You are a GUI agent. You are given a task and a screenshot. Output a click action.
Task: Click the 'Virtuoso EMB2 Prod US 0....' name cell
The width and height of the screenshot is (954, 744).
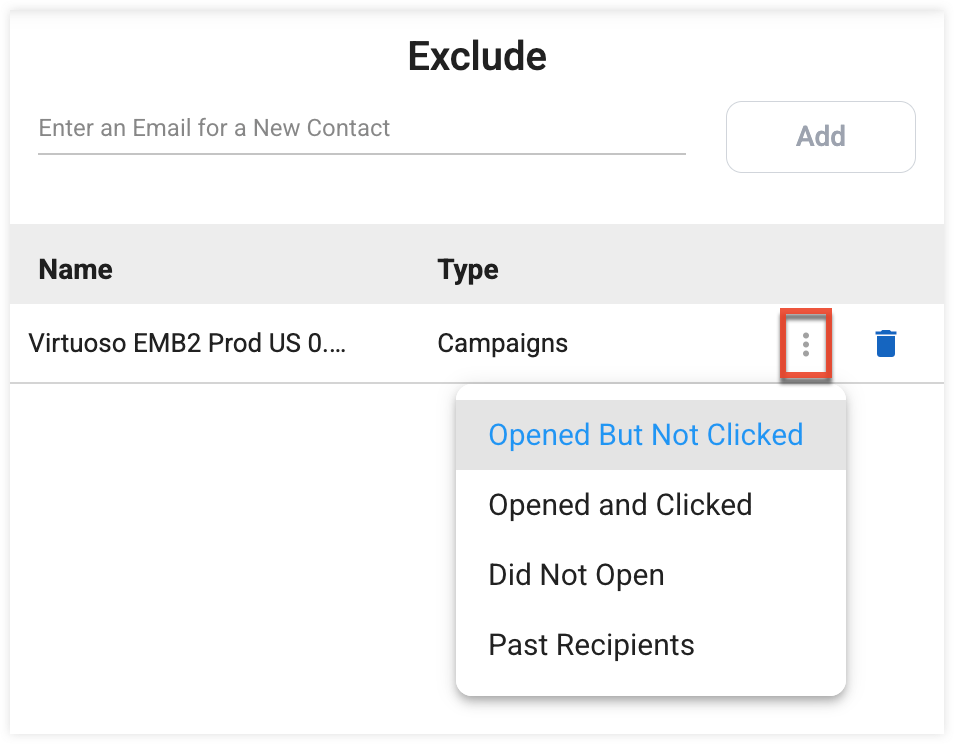[x=187, y=344]
